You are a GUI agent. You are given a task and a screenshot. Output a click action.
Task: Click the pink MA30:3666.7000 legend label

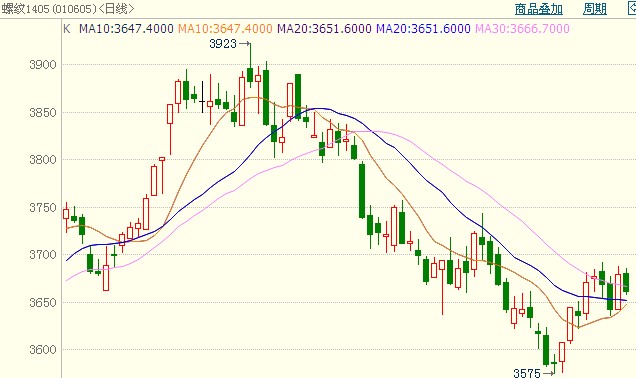click(x=522, y=28)
